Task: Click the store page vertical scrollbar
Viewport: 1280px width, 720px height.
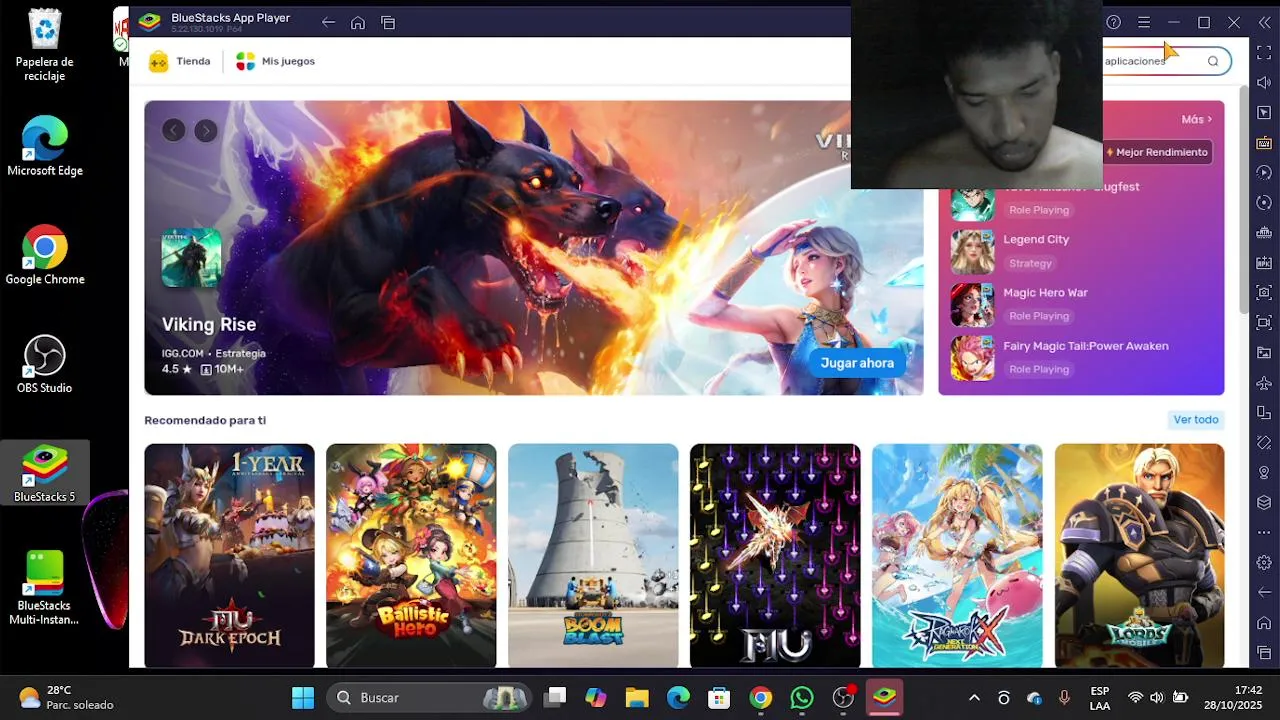Action: (1244, 200)
